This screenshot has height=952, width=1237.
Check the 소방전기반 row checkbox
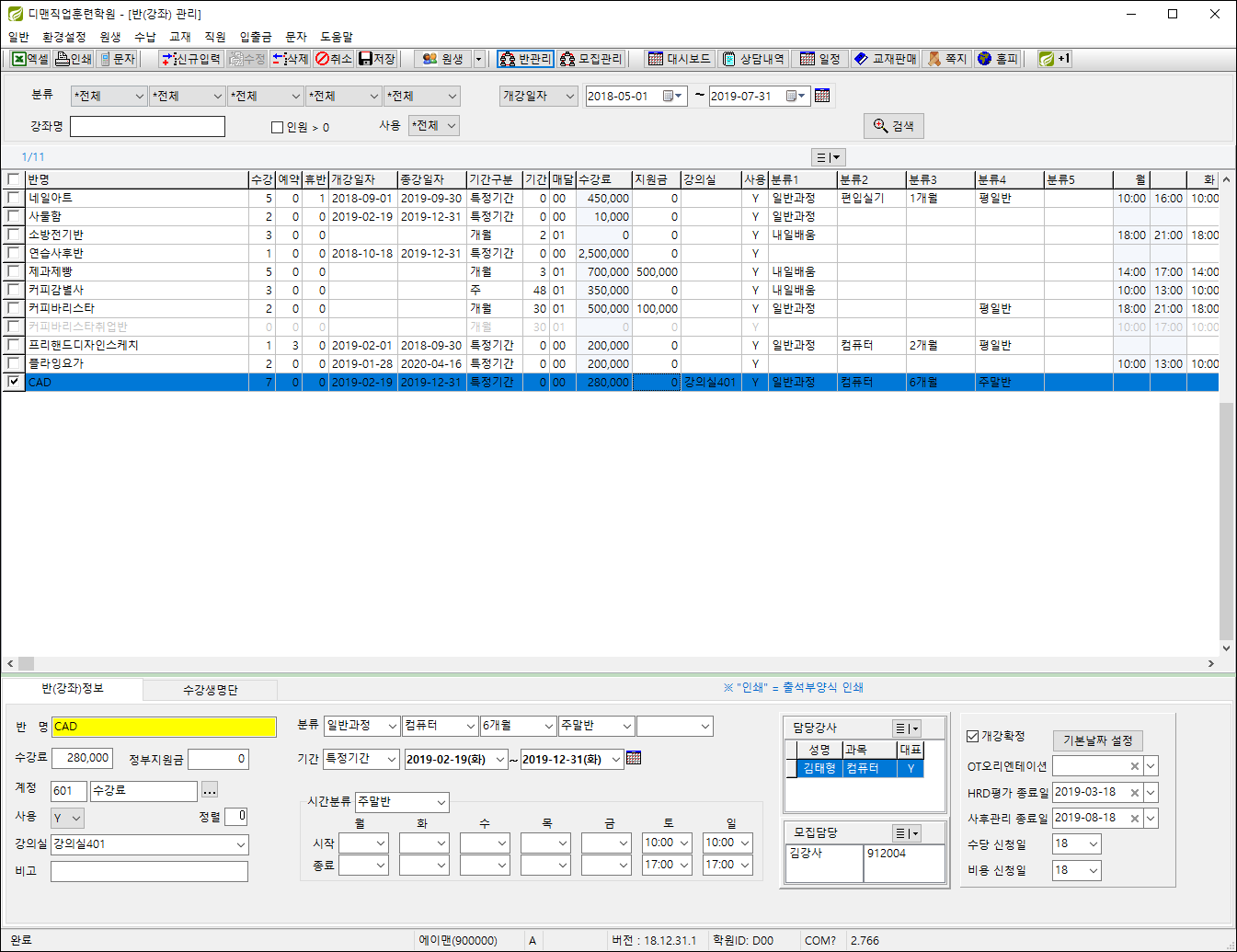13,235
